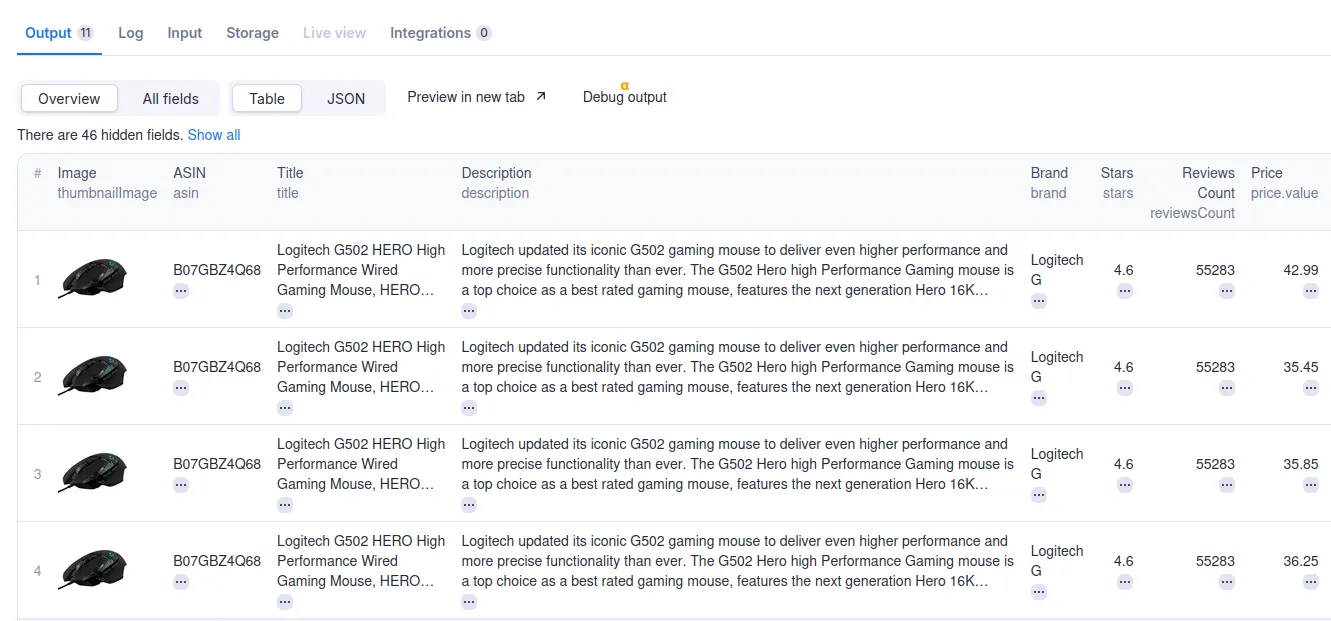Expand the reviews count in row 1
Image resolution: width=1331 pixels, height=621 pixels.
coord(1226,291)
